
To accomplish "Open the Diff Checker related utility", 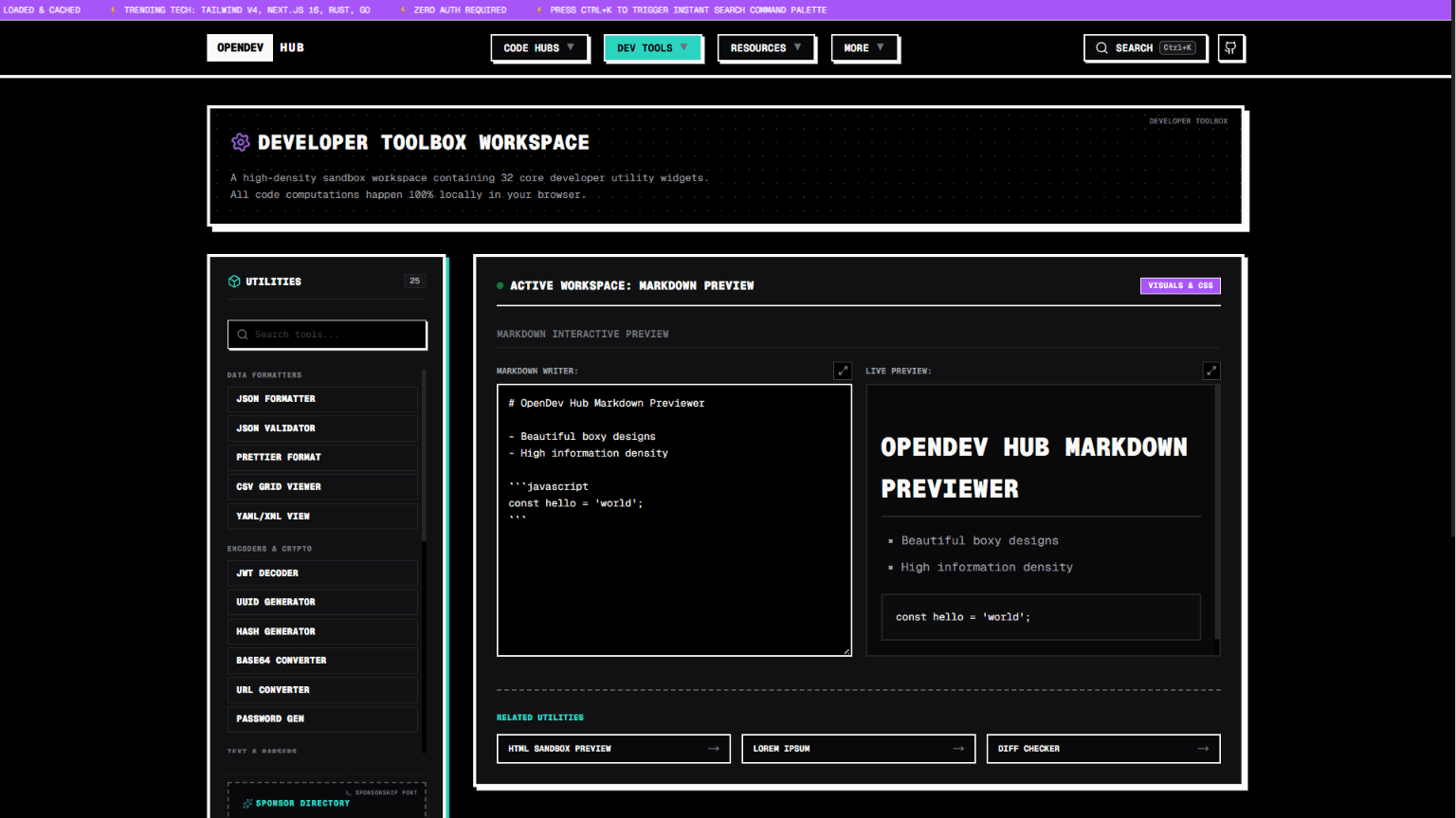I will click(x=1103, y=749).
